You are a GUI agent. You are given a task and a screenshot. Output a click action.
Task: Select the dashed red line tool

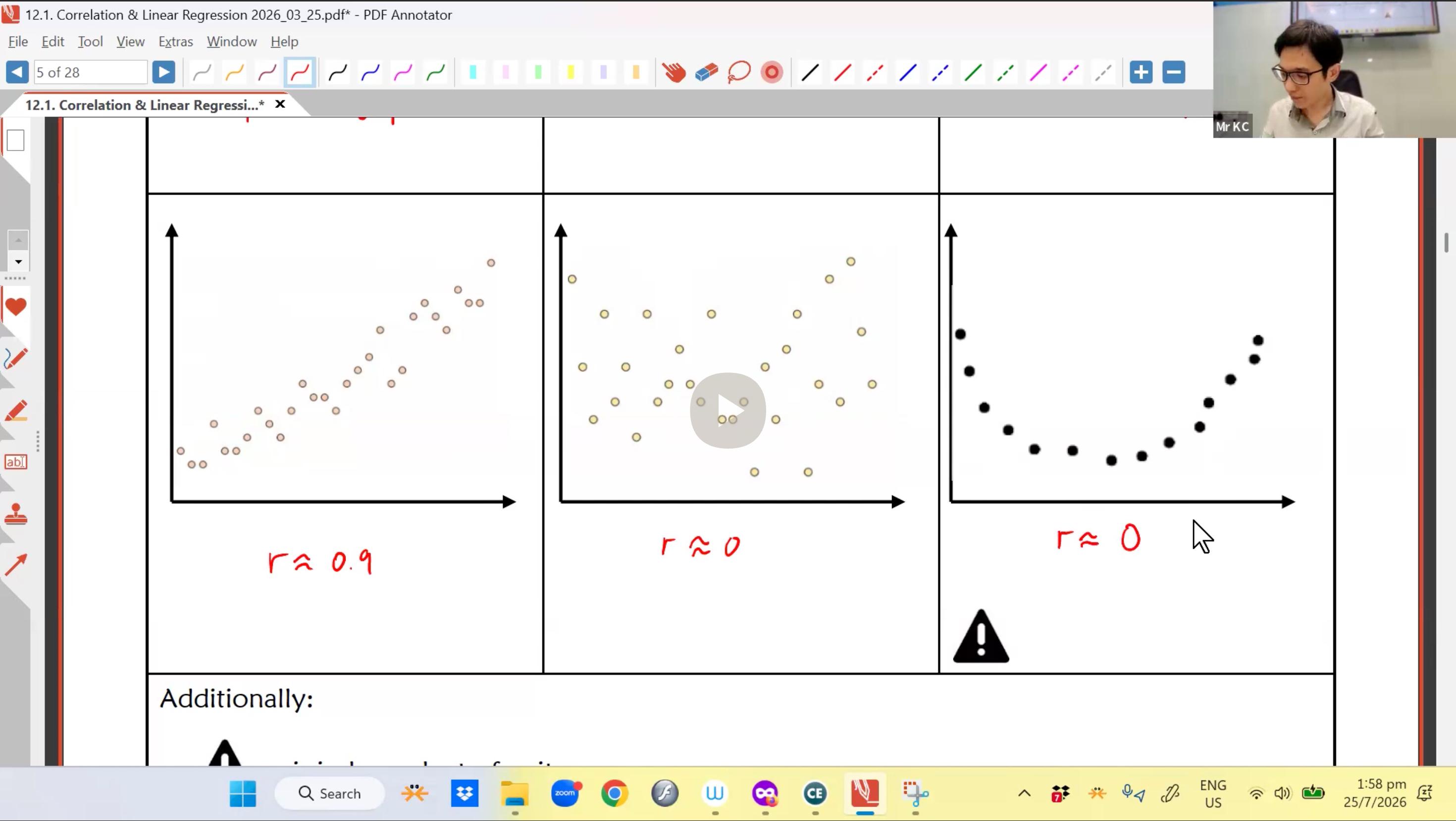click(x=875, y=72)
